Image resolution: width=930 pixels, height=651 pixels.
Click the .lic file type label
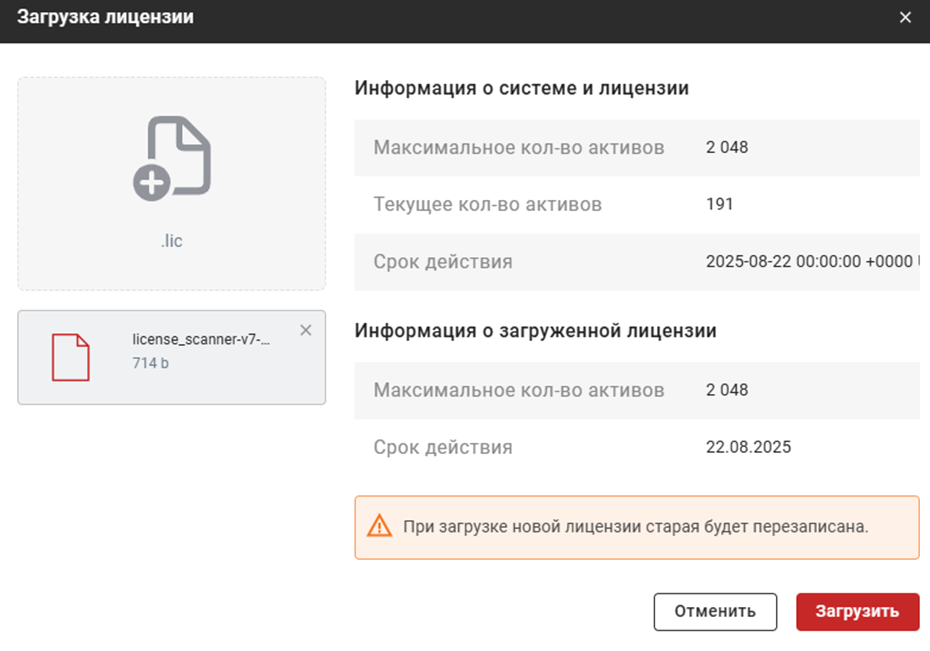point(171,241)
